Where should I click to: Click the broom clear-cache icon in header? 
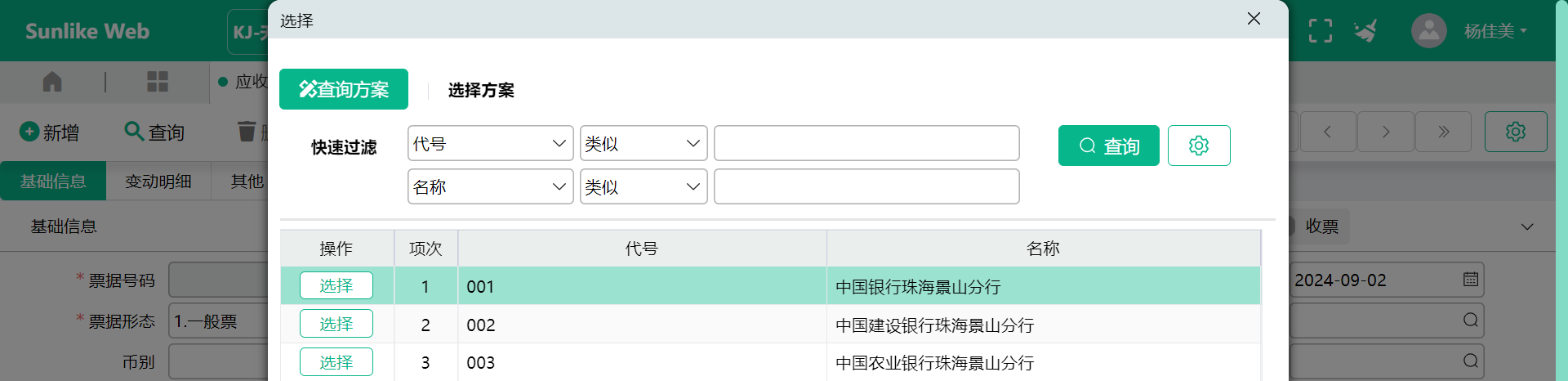[1365, 31]
